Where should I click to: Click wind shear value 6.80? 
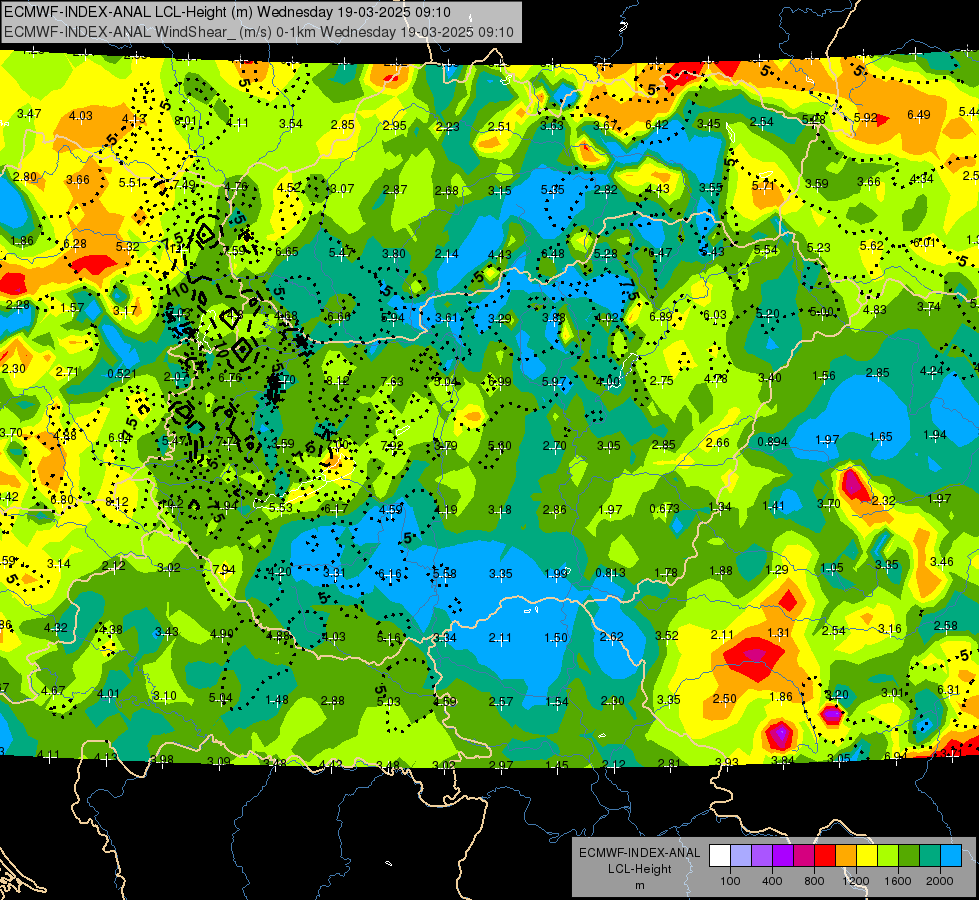62,500
